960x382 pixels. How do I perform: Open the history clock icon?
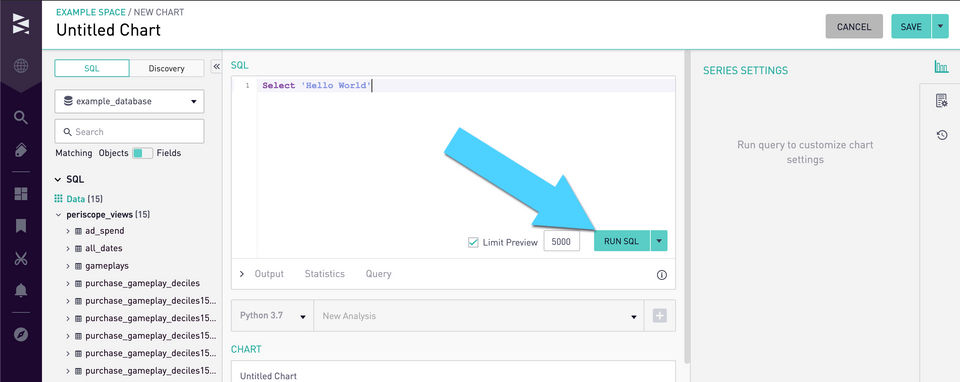pos(942,135)
